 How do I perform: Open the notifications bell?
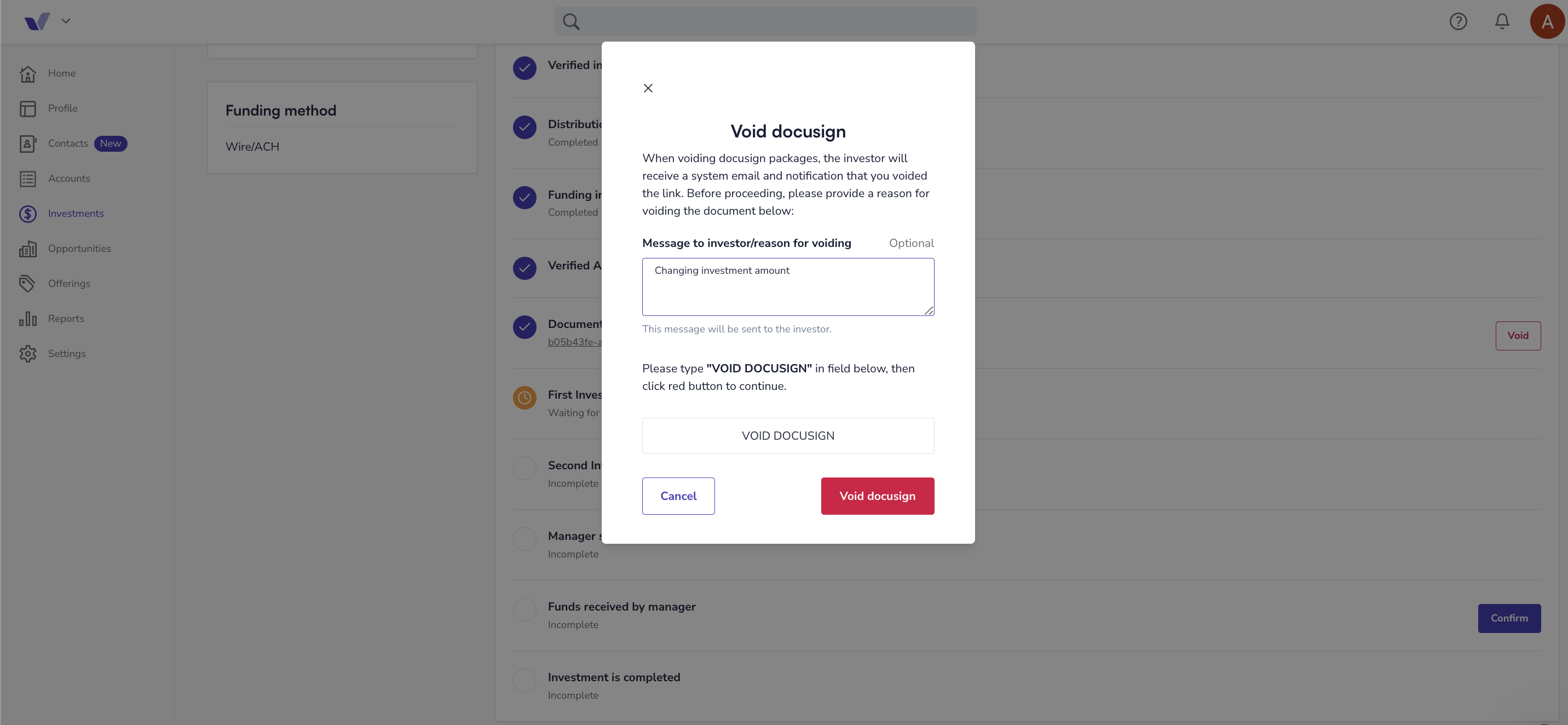pyautogui.click(x=1502, y=22)
